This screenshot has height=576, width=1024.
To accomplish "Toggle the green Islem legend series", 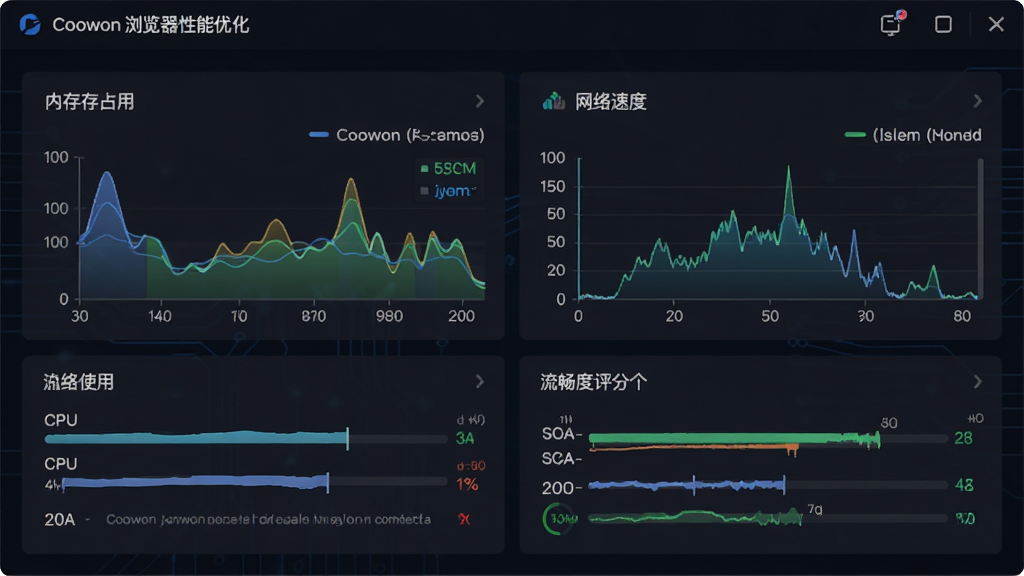I will (x=913, y=135).
